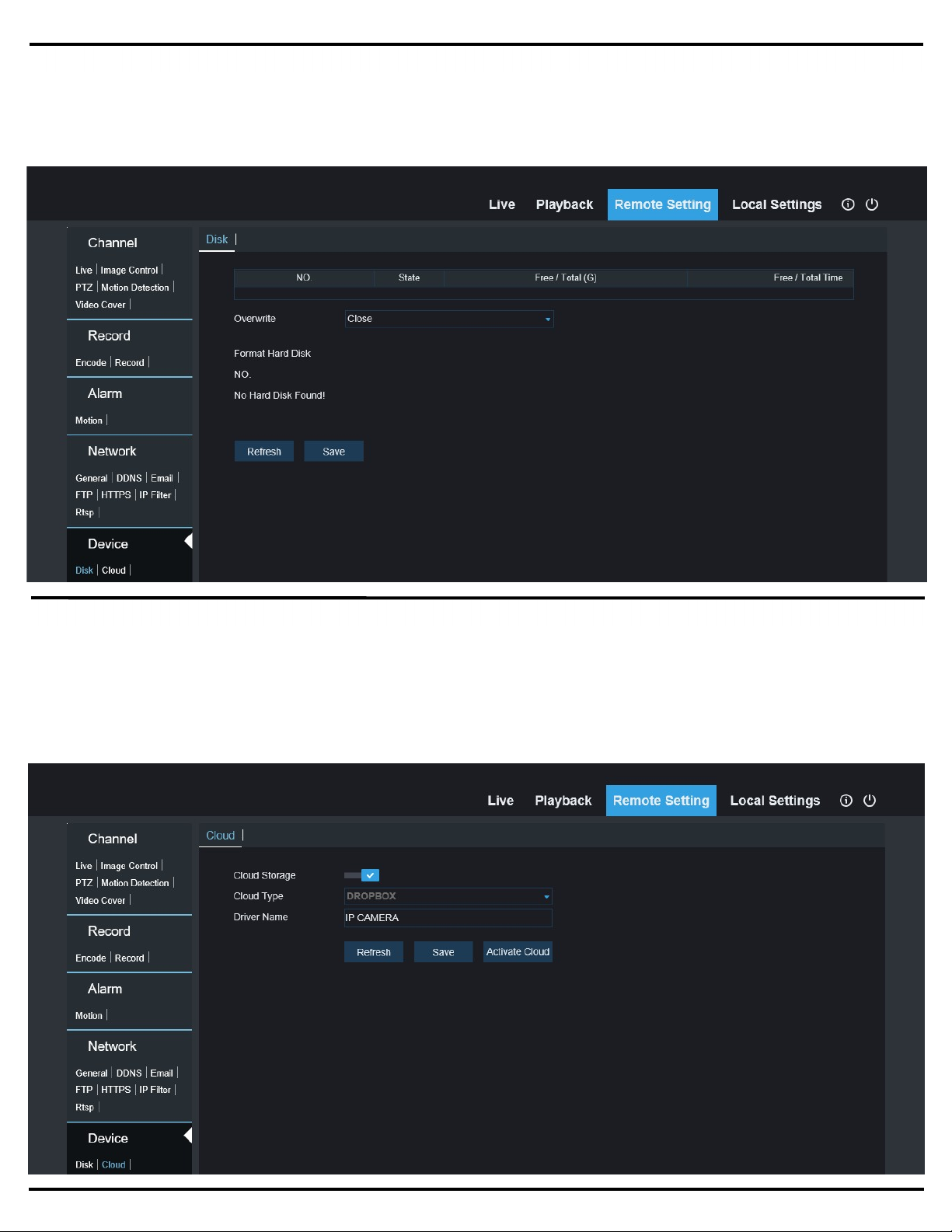
Task: Toggle the Cloud Storage switch
Action: coord(361,875)
